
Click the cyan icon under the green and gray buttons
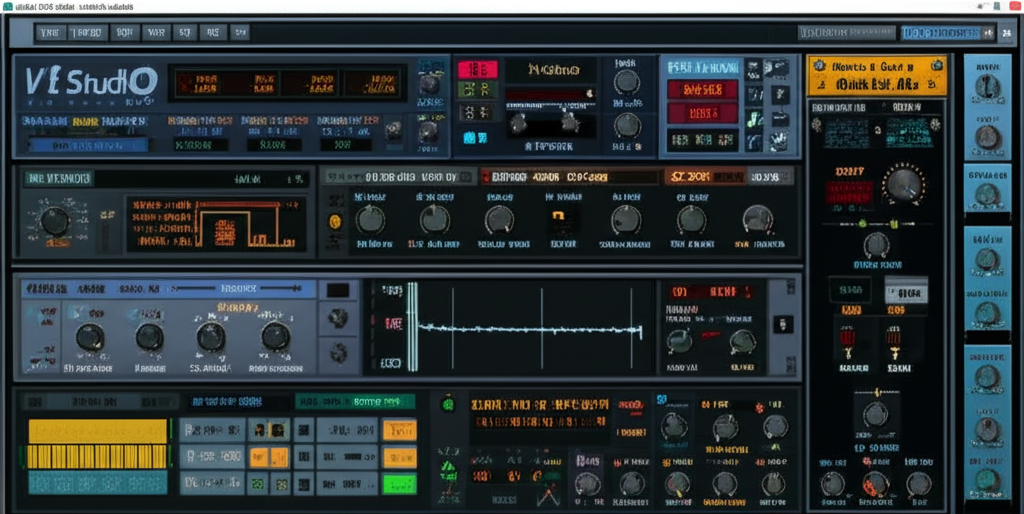[x=475, y=137]
